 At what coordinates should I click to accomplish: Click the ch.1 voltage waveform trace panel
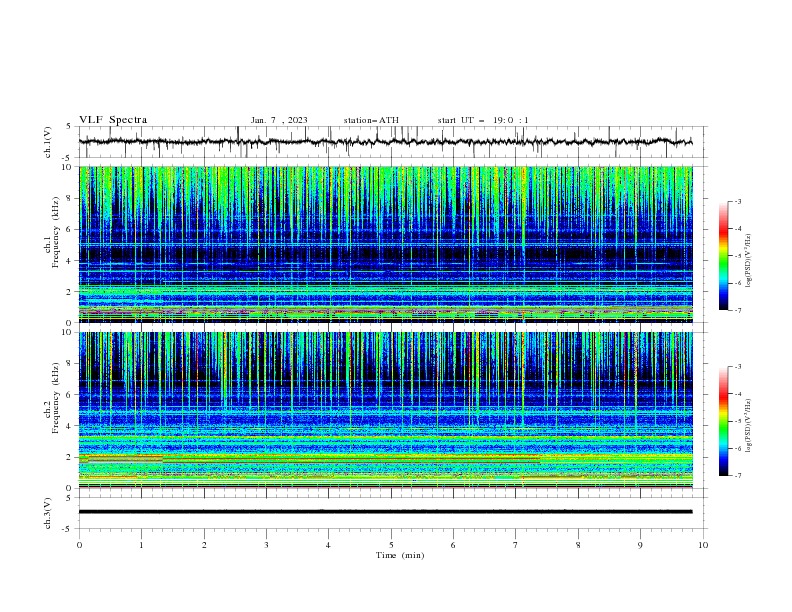tap(393, 142)
